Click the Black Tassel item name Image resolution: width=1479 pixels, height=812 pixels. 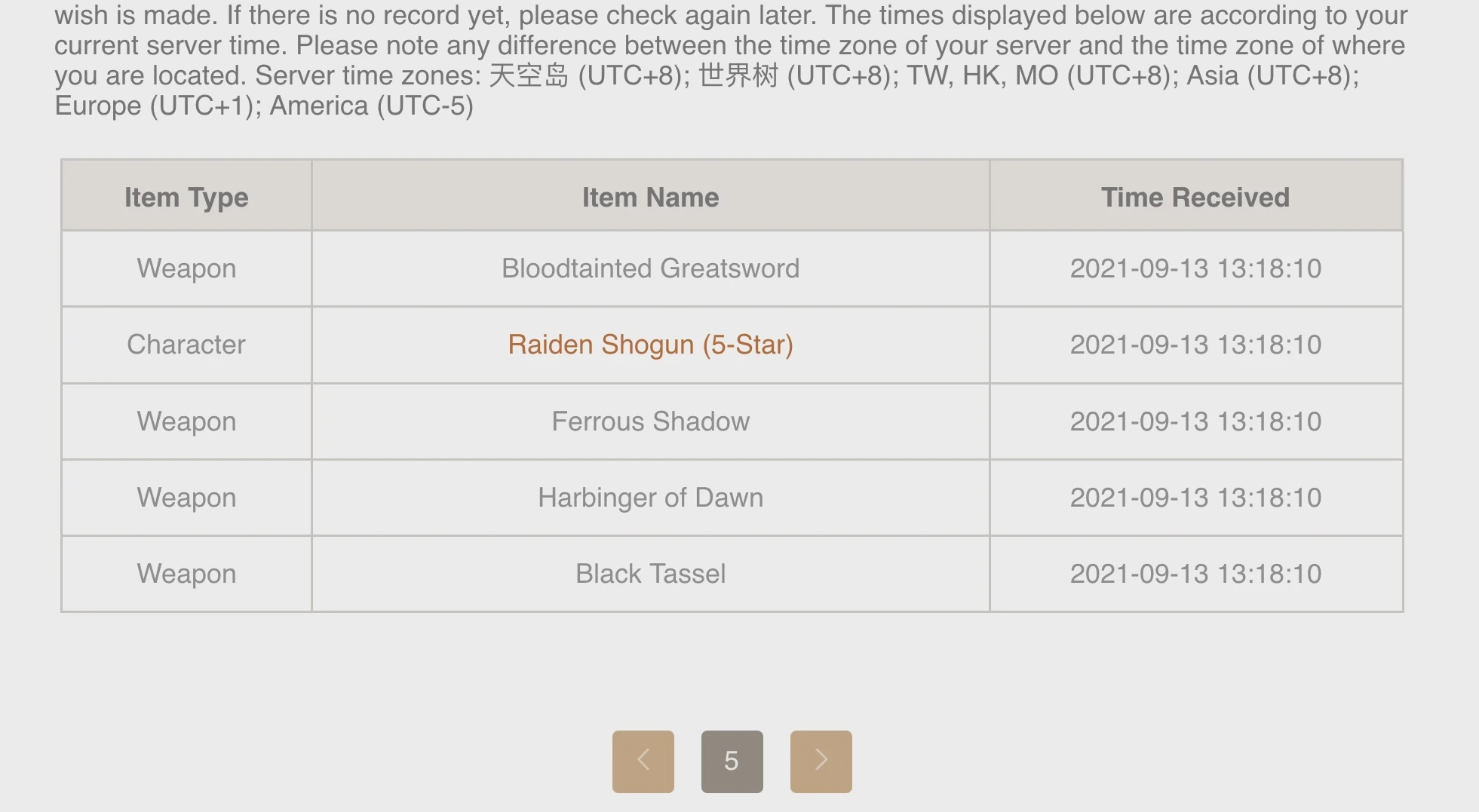650,574
